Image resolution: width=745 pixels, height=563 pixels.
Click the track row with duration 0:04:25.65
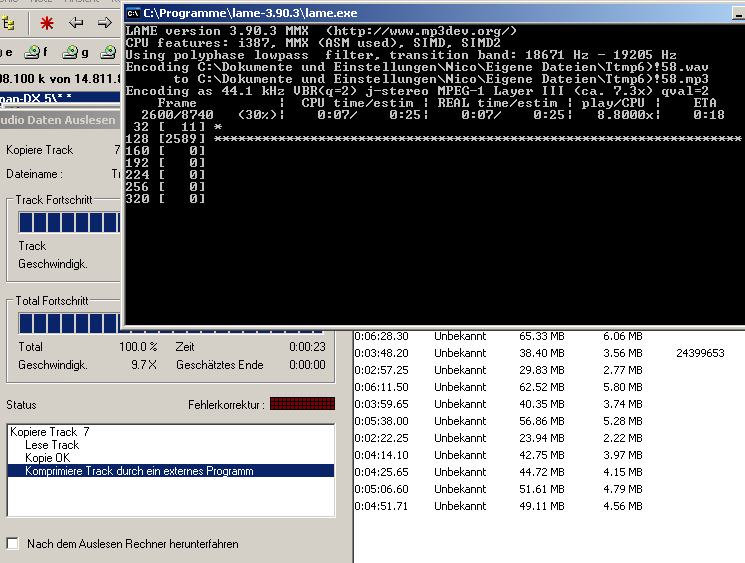coord(549,472)
